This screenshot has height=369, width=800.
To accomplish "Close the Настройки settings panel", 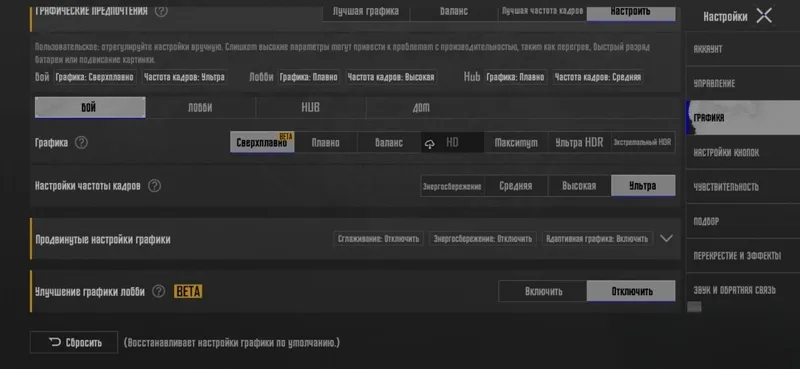I will click(764, 16).
